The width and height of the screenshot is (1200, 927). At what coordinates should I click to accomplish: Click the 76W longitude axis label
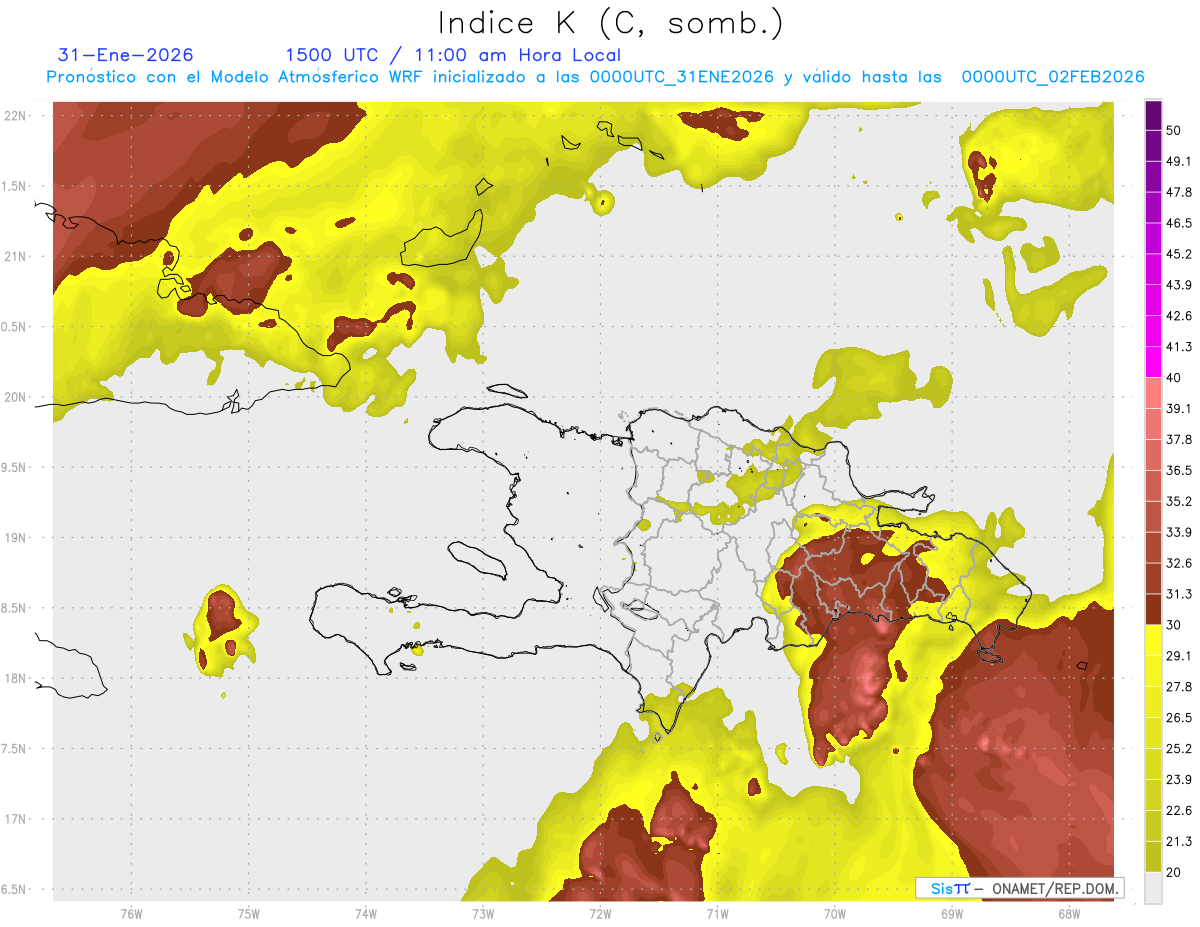(x=131, y=914)
